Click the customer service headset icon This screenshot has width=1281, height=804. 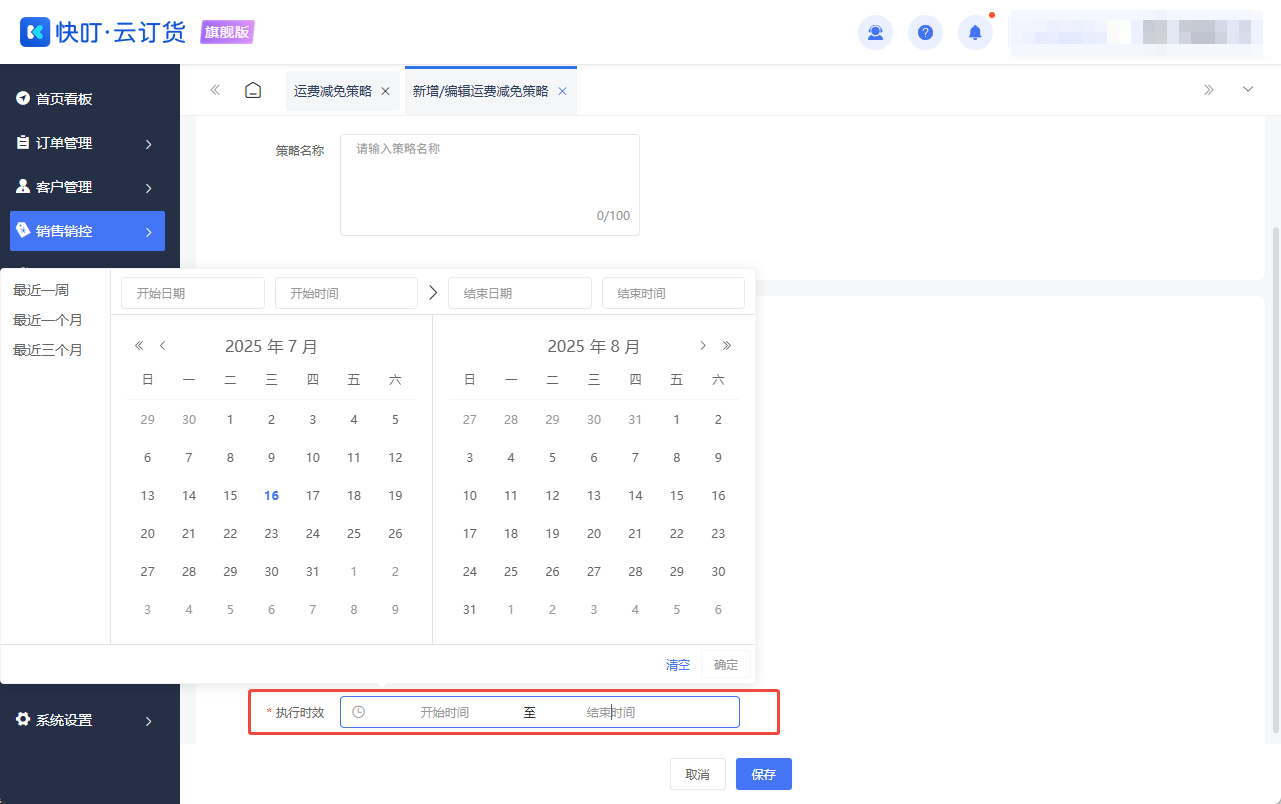(x=875, y=32)
